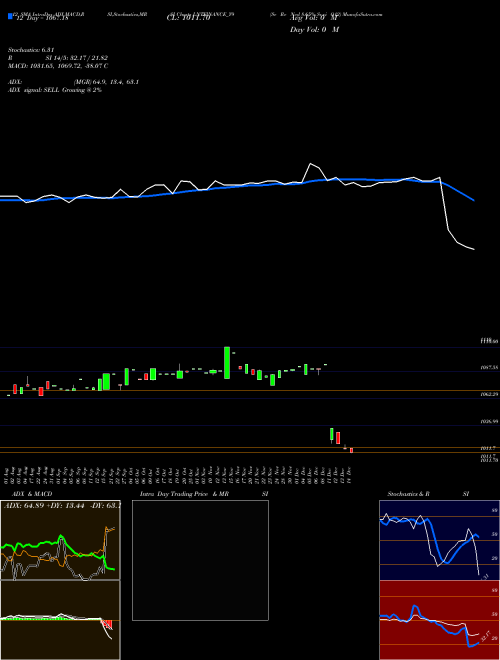Click the 'Intra Day Trading Price & MR SI' title
Screen dimensions: 500x660
pyautogui.click(x=204, y=494)
